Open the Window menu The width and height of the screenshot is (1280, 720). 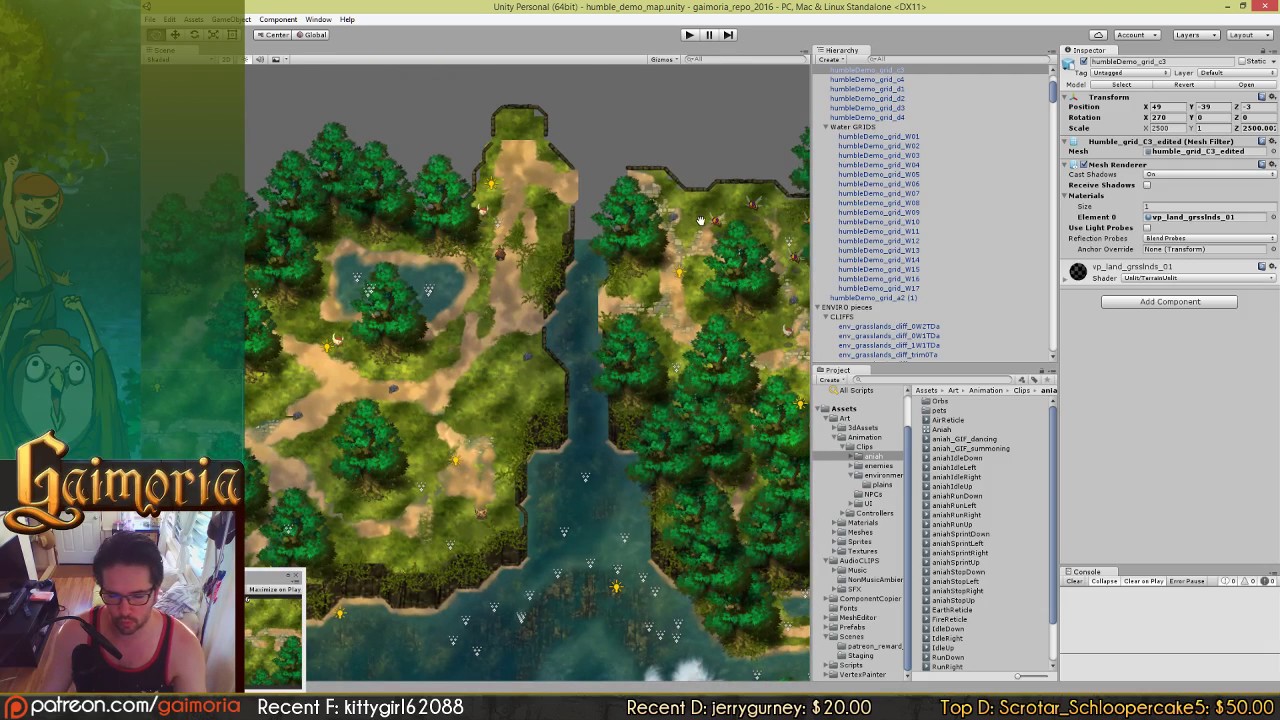tap(318, 20)
